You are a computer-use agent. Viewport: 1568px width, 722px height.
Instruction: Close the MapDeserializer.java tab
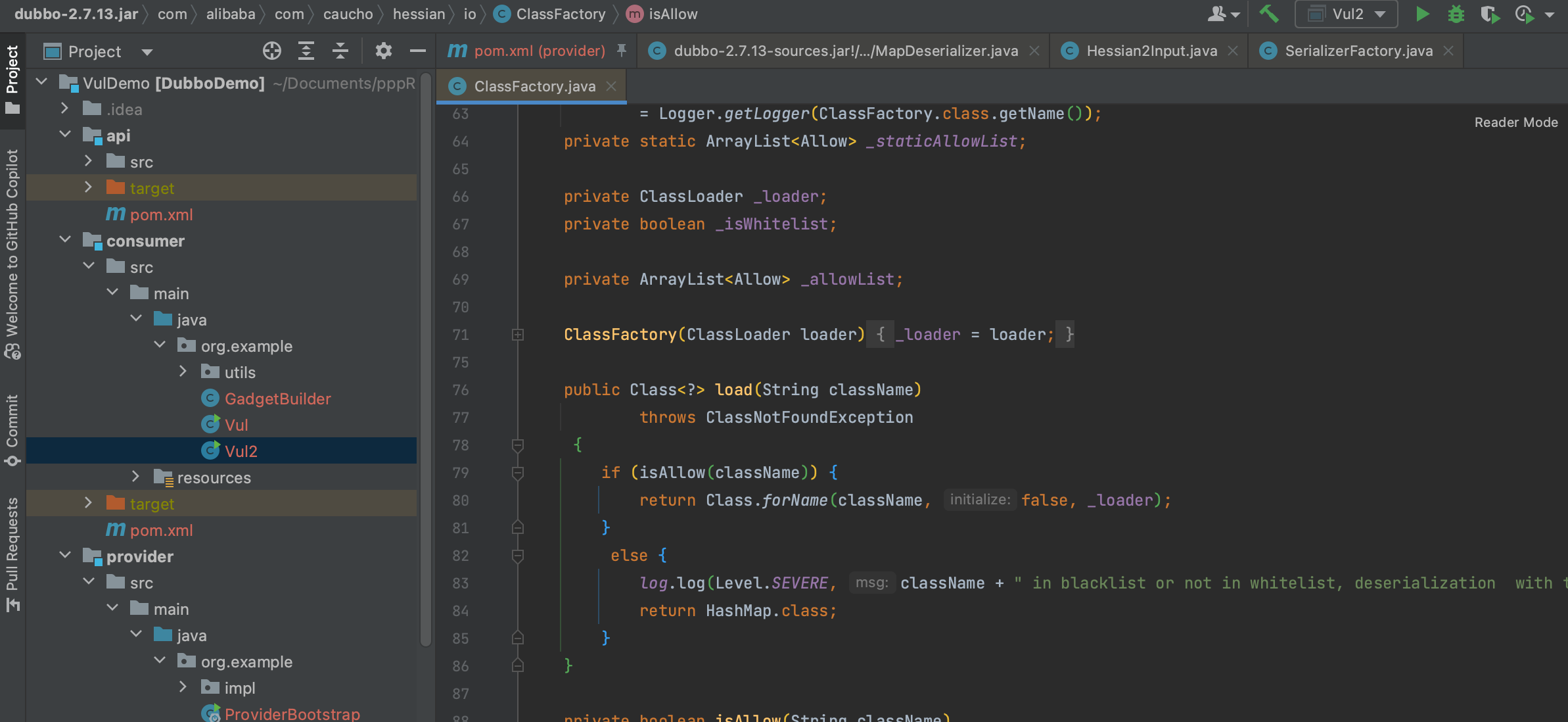(x=1034, y=51)
